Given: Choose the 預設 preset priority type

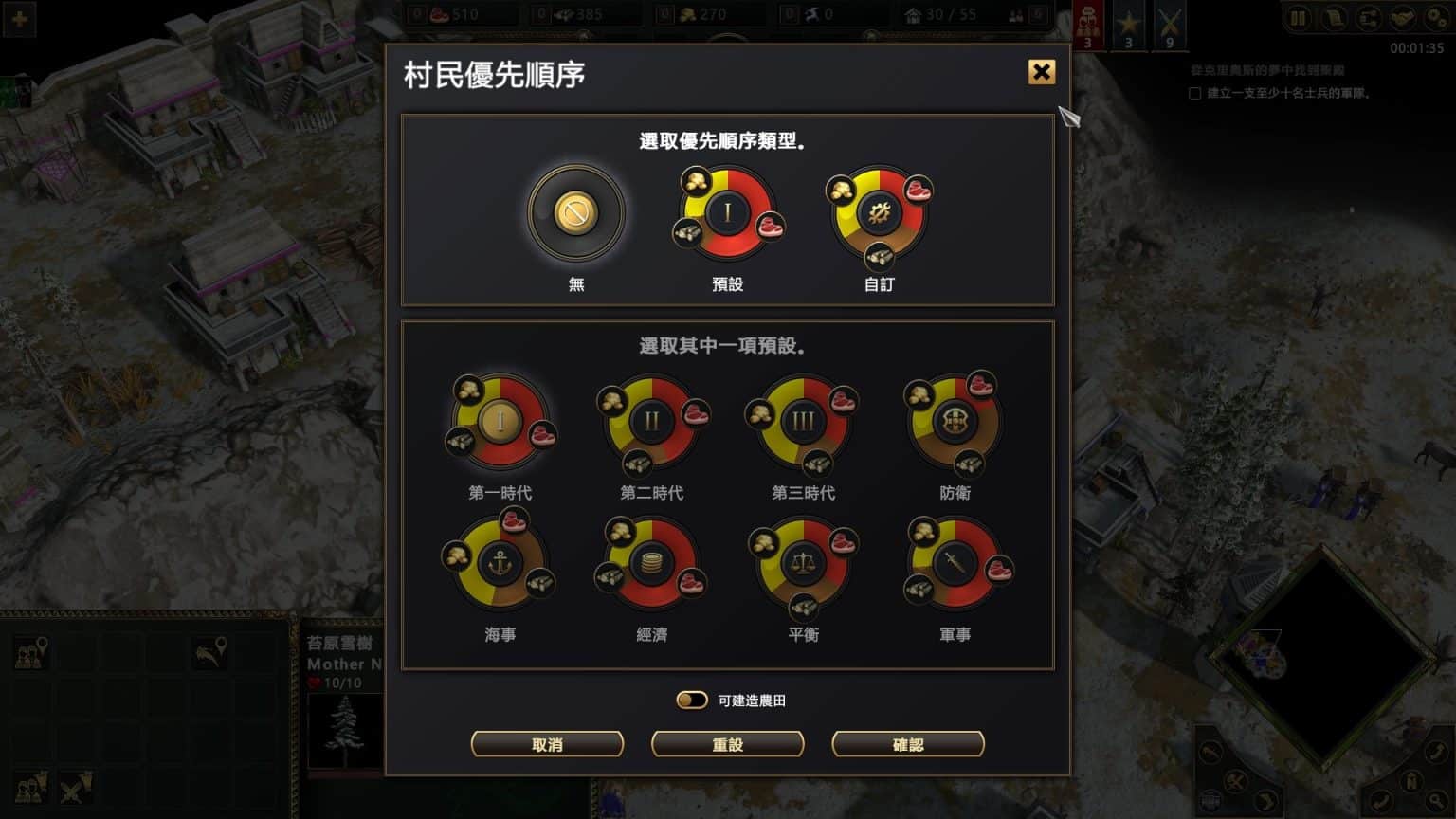Looking at the screenshot, I should [x=728, y=212].
